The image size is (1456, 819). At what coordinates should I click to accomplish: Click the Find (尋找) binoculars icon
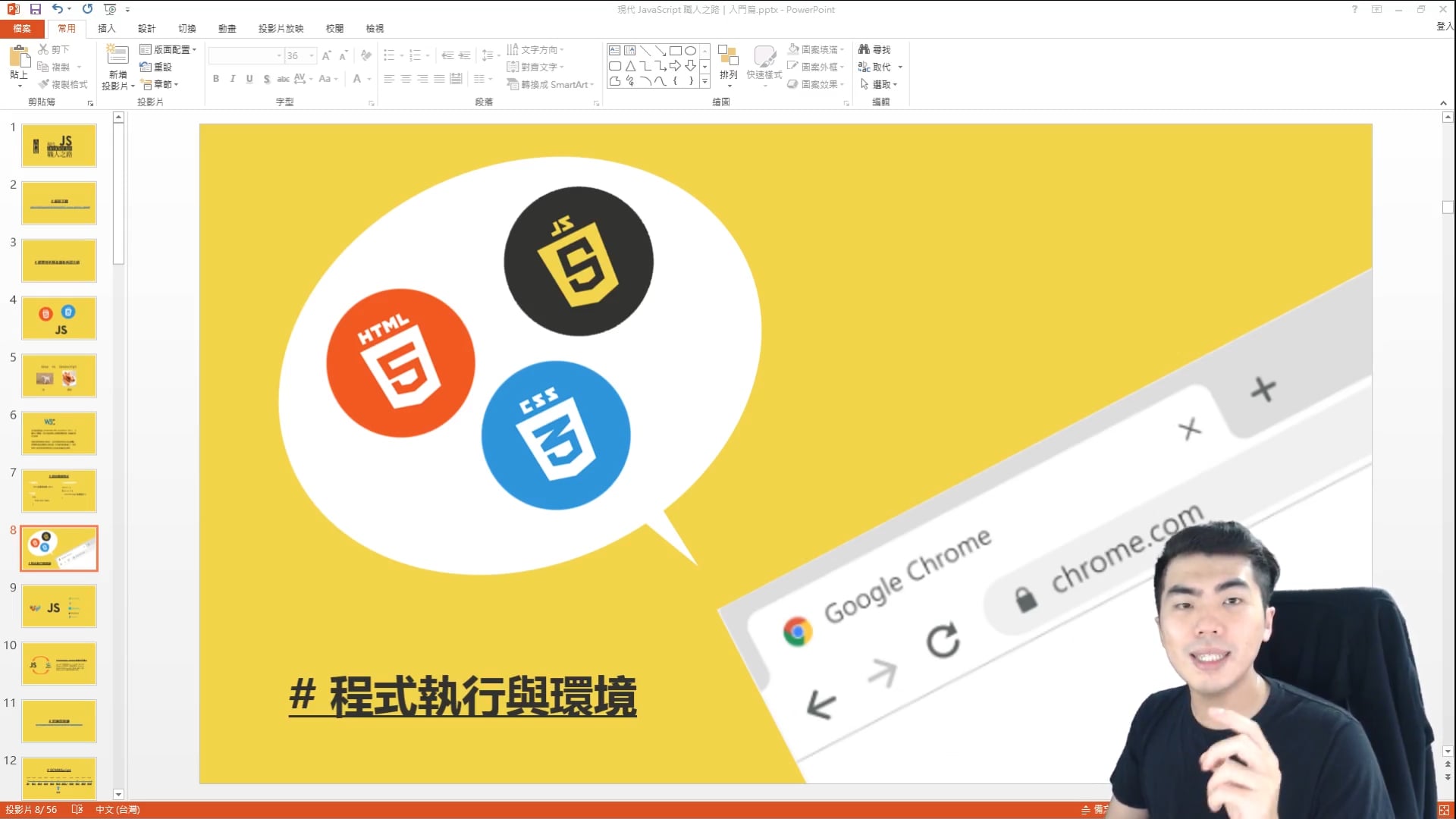point(864,49)
